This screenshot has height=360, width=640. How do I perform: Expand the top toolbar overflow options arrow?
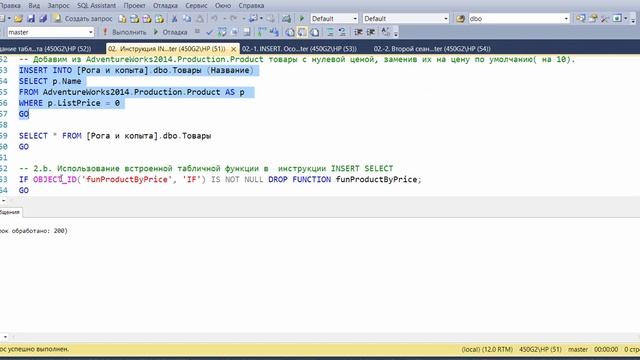coord(633,20)
